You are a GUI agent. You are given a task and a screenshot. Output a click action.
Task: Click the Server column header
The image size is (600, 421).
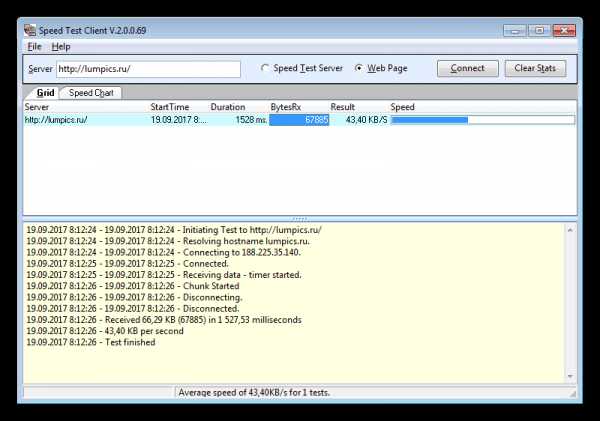coord(37,107)
